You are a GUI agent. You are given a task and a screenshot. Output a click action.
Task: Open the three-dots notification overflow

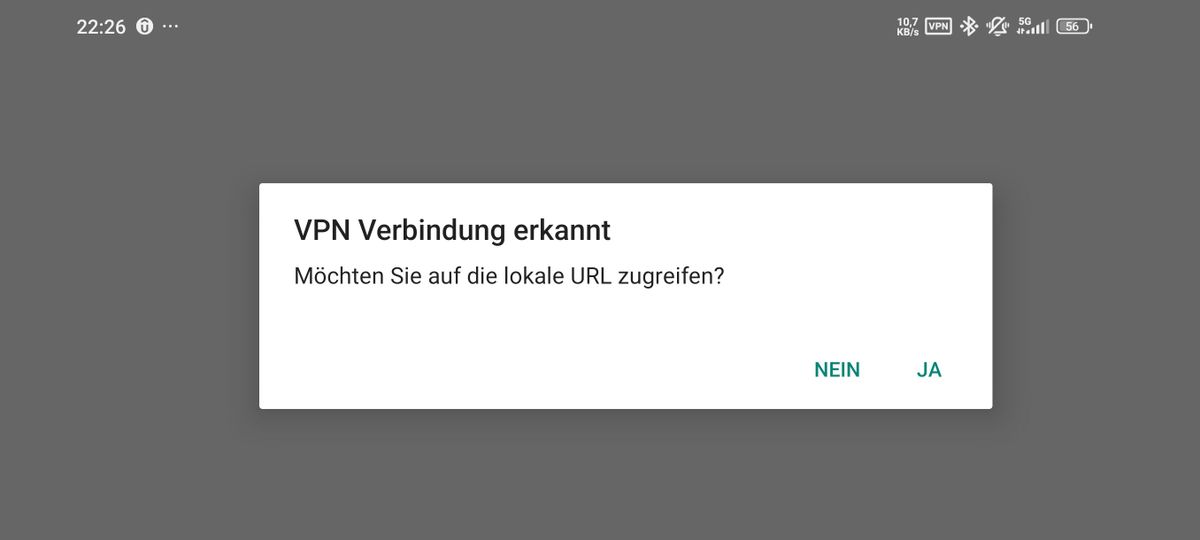tap(170, 26)
